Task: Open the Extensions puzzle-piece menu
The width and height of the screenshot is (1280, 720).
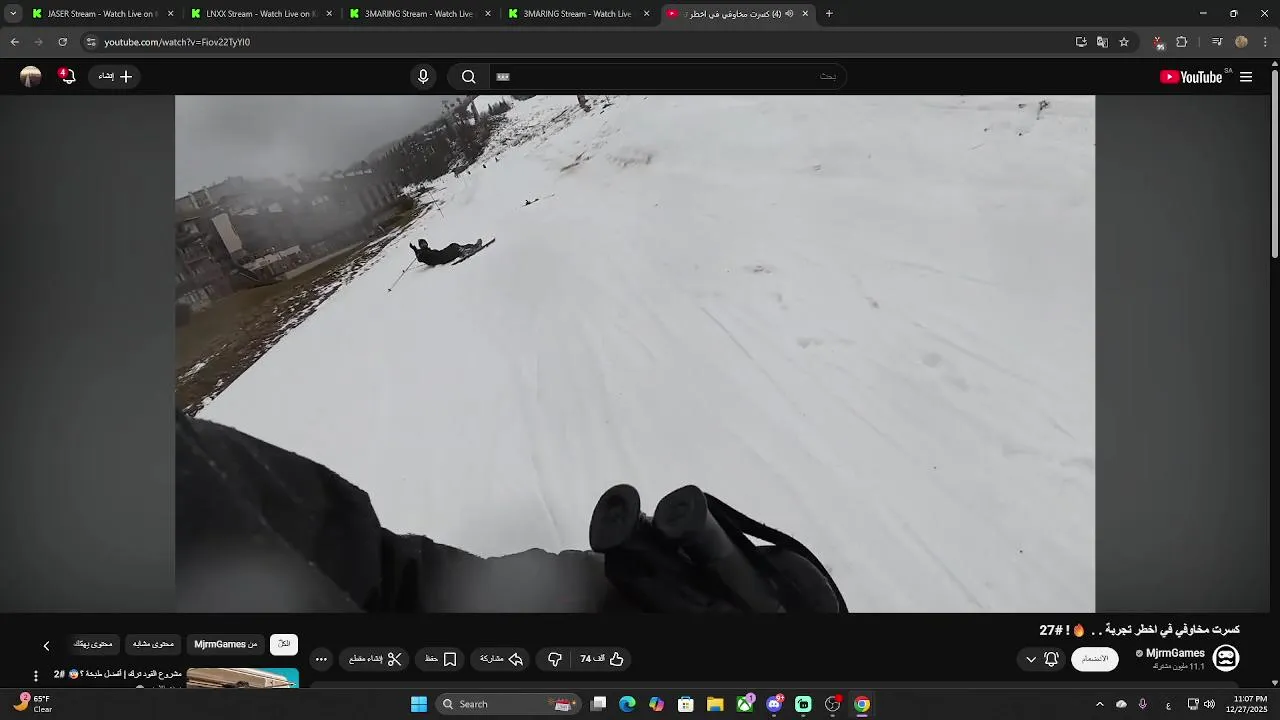Action: pos(1182,42)
